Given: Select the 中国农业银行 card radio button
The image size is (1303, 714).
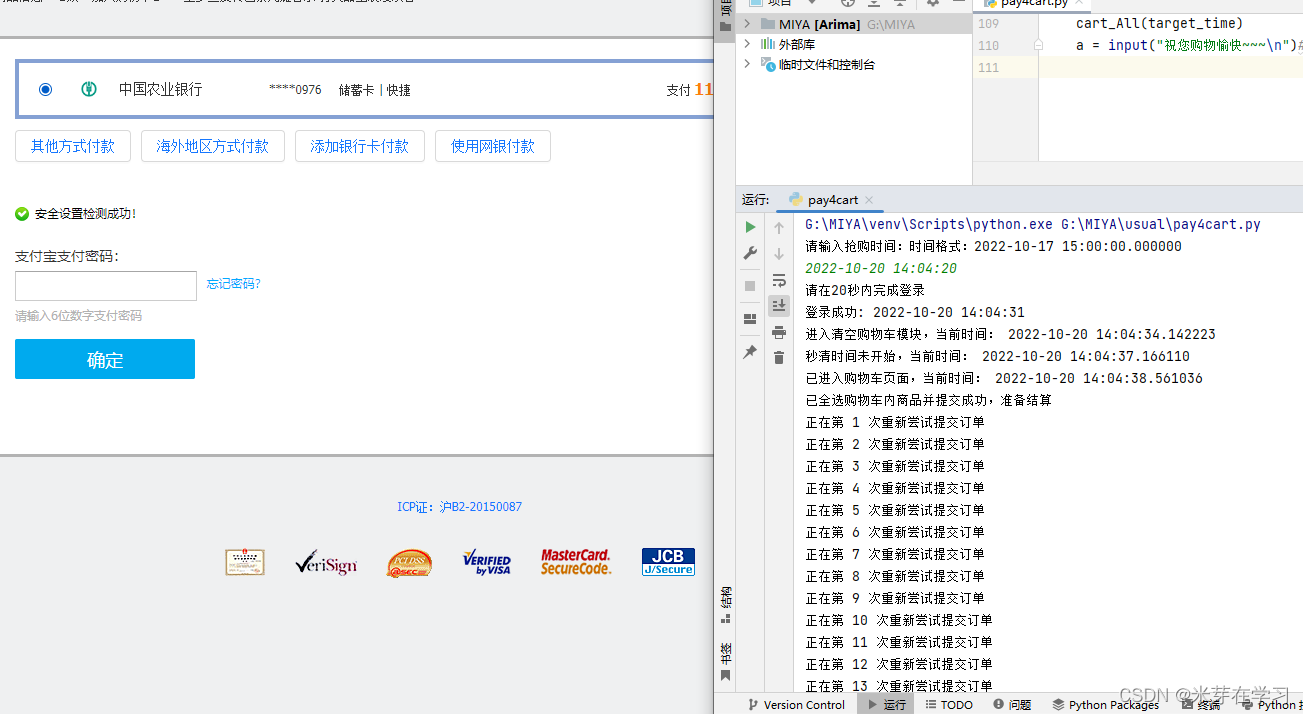Looking at the screenshot, I should (x=45, y=89).
